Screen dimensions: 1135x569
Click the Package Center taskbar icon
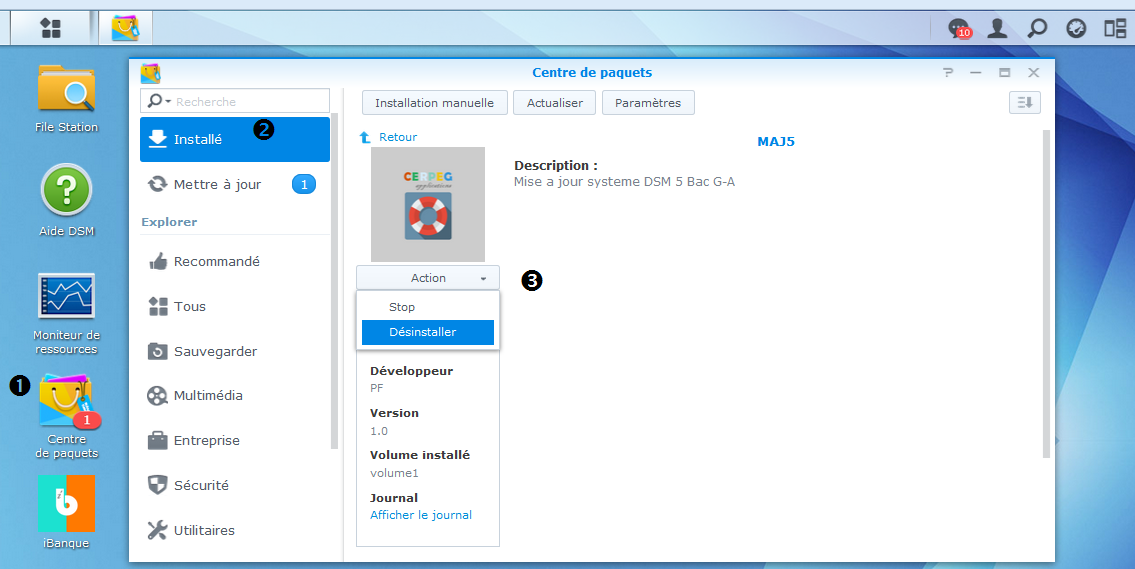[125, 28]
